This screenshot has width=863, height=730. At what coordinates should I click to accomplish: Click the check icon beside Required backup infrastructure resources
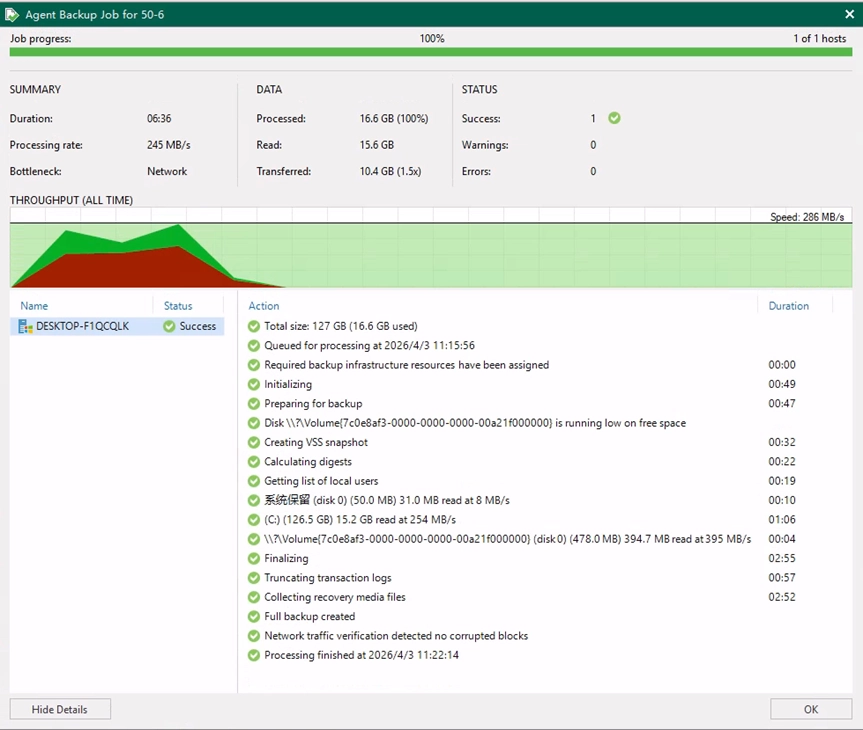point(254,365)
